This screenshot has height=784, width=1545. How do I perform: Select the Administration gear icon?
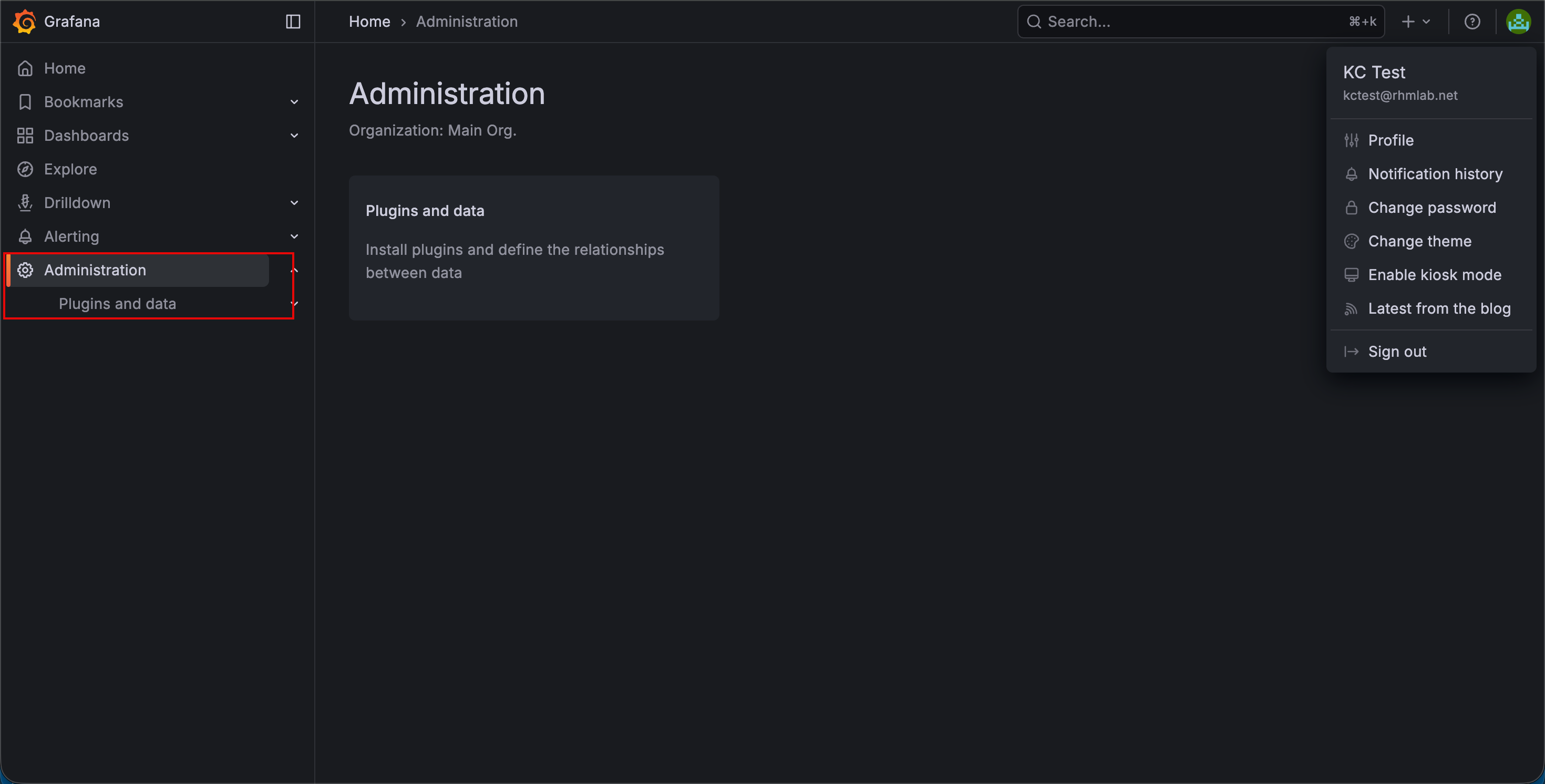tap(25, 270)
